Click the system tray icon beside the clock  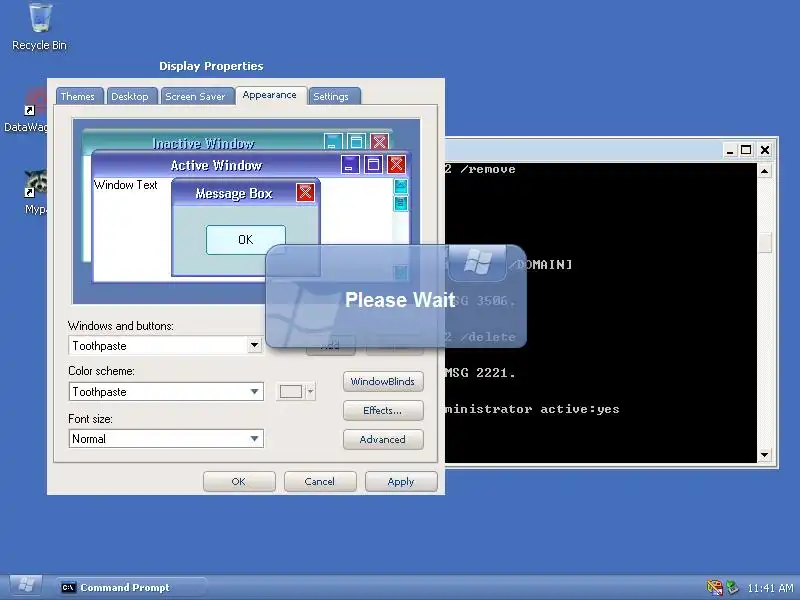[733, 588]
